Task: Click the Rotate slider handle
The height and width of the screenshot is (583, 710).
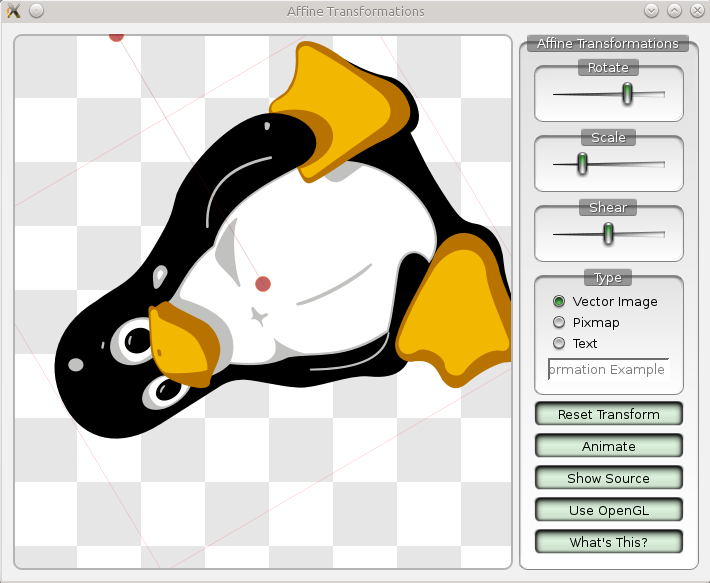Action: (x=627, y=93)
